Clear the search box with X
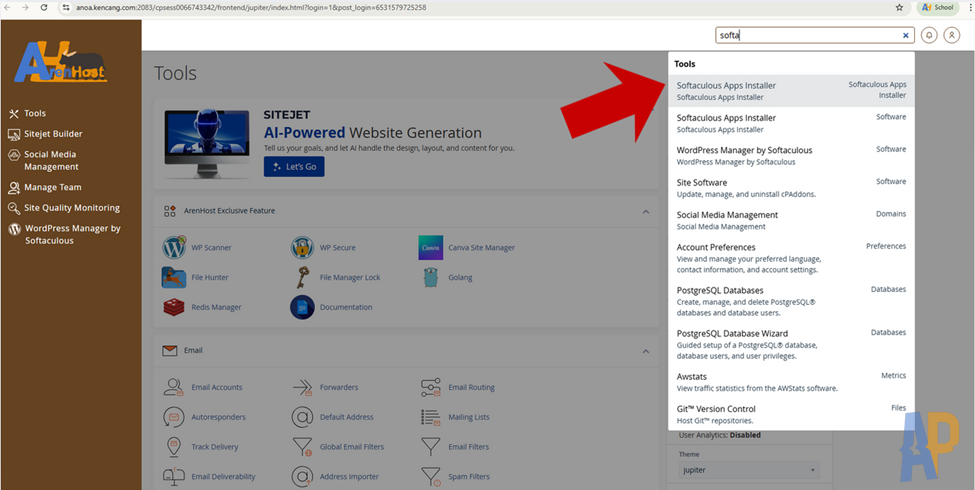975x490 pixels. click(x=906, y=35)
